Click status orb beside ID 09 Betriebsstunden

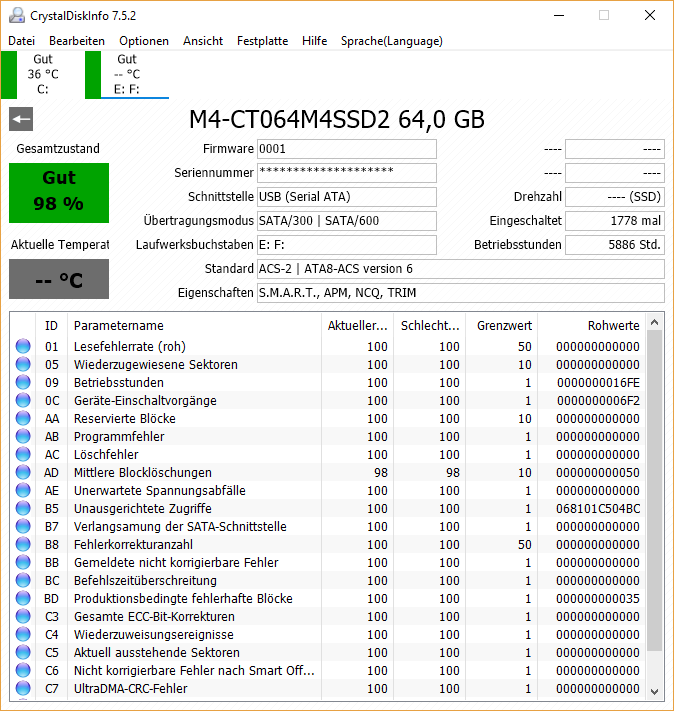23,383
